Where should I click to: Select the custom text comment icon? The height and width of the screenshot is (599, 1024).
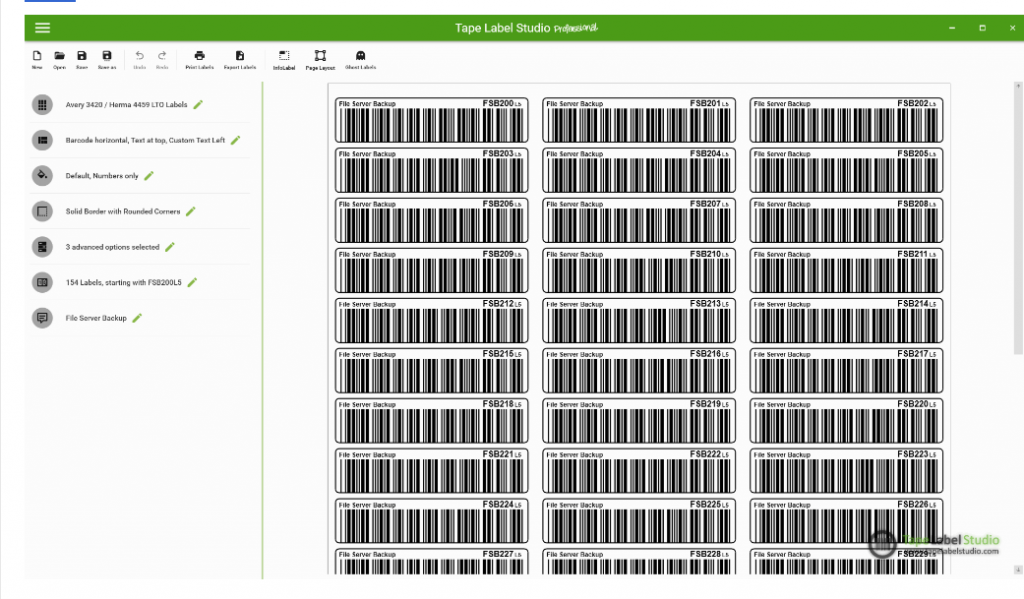(x=42, y=318)
